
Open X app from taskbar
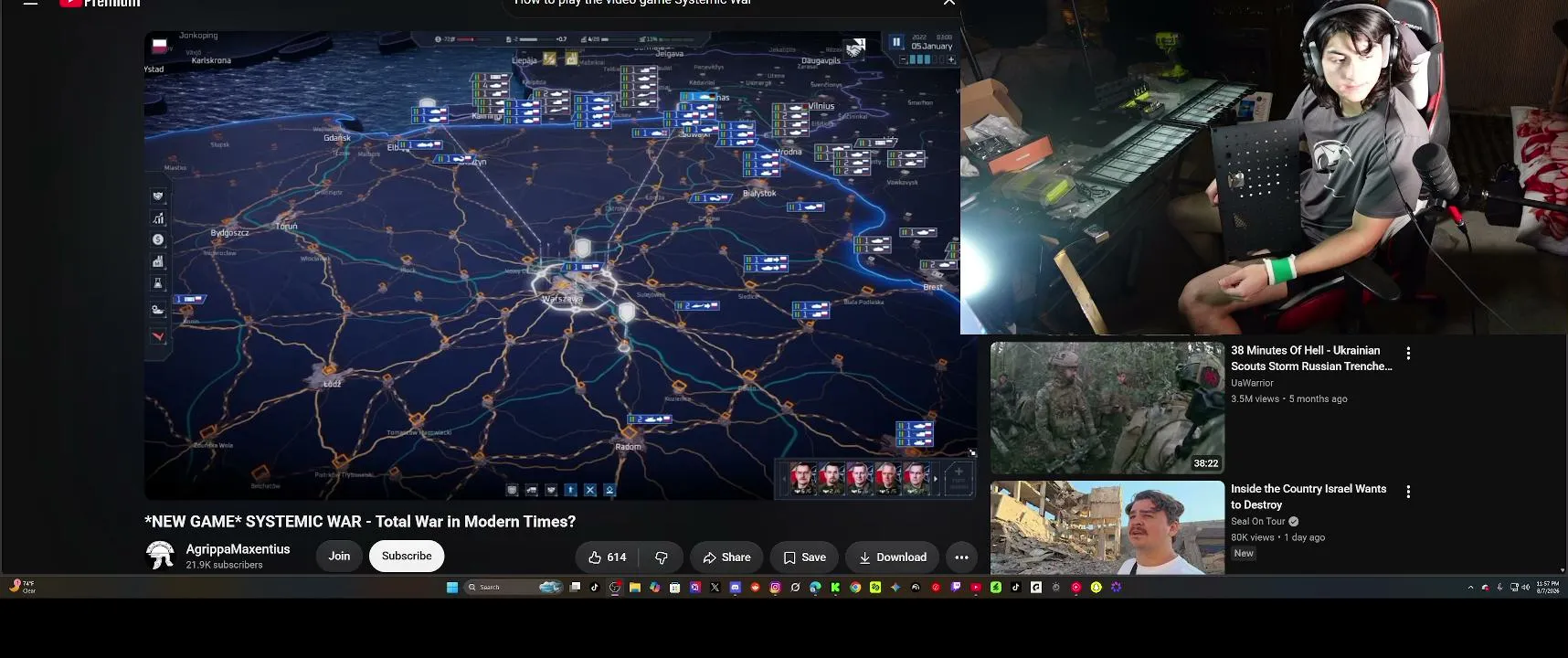click(715, 588)
